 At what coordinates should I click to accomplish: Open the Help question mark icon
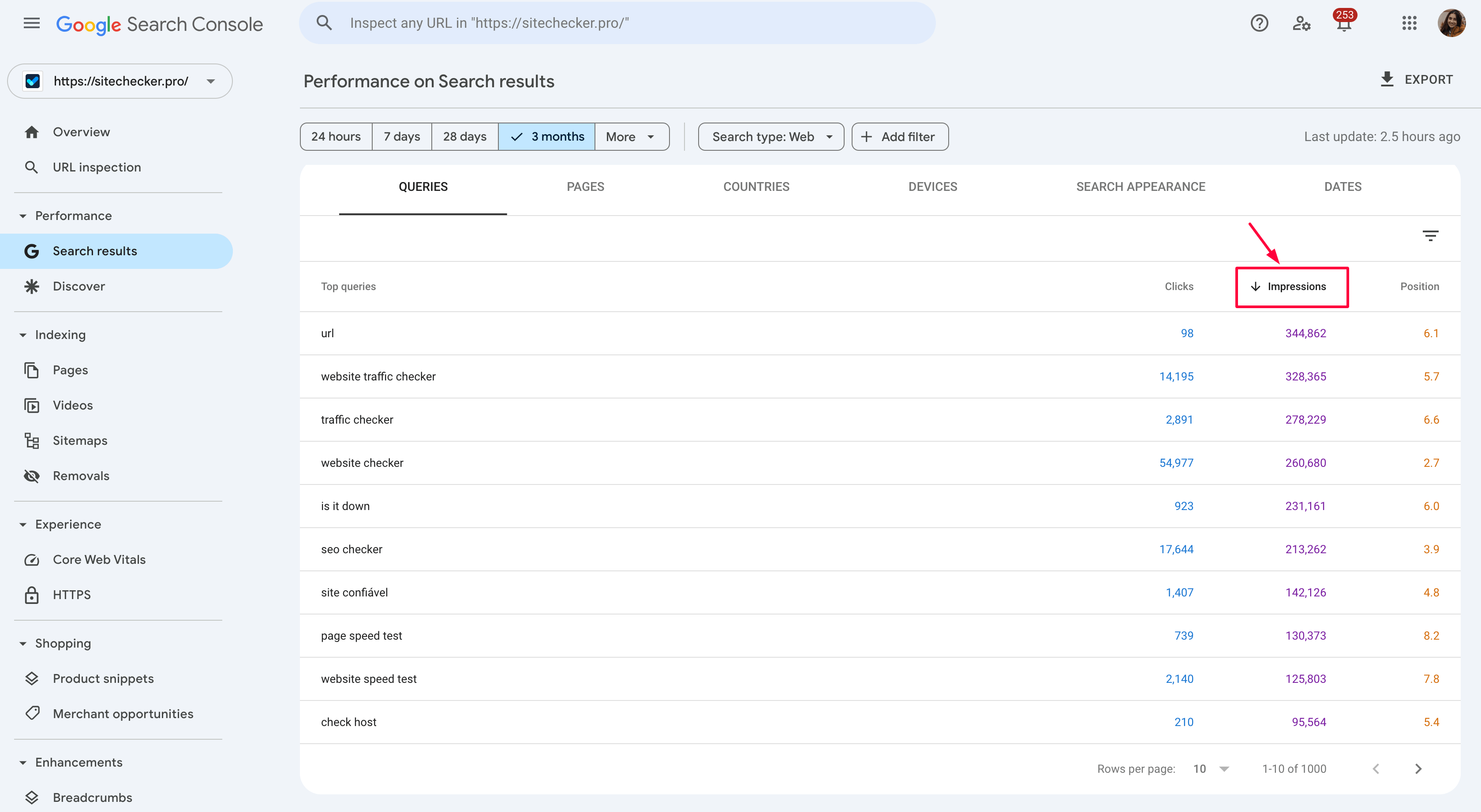tap(1259, 23)
